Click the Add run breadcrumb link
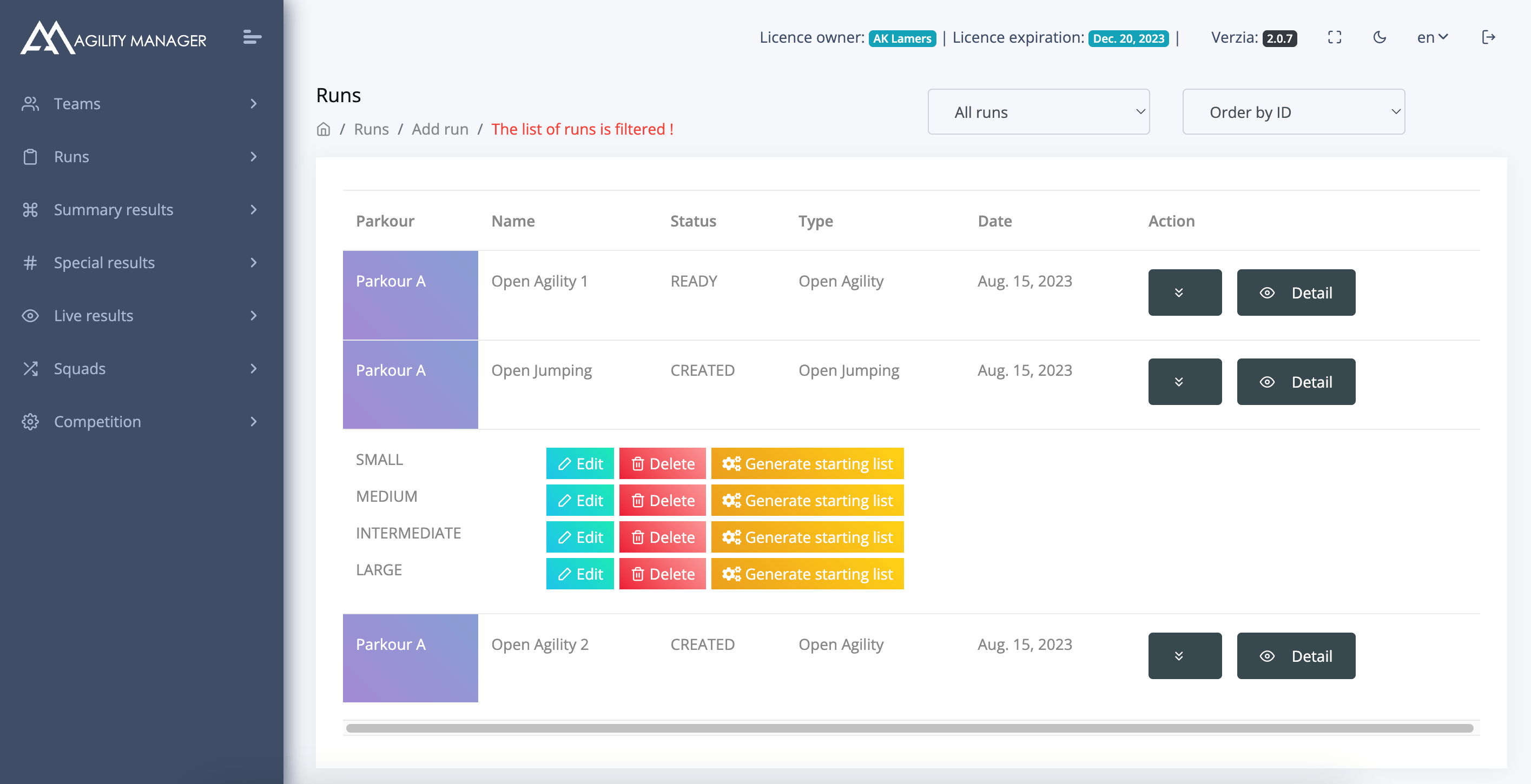 (x=439, y=129)
